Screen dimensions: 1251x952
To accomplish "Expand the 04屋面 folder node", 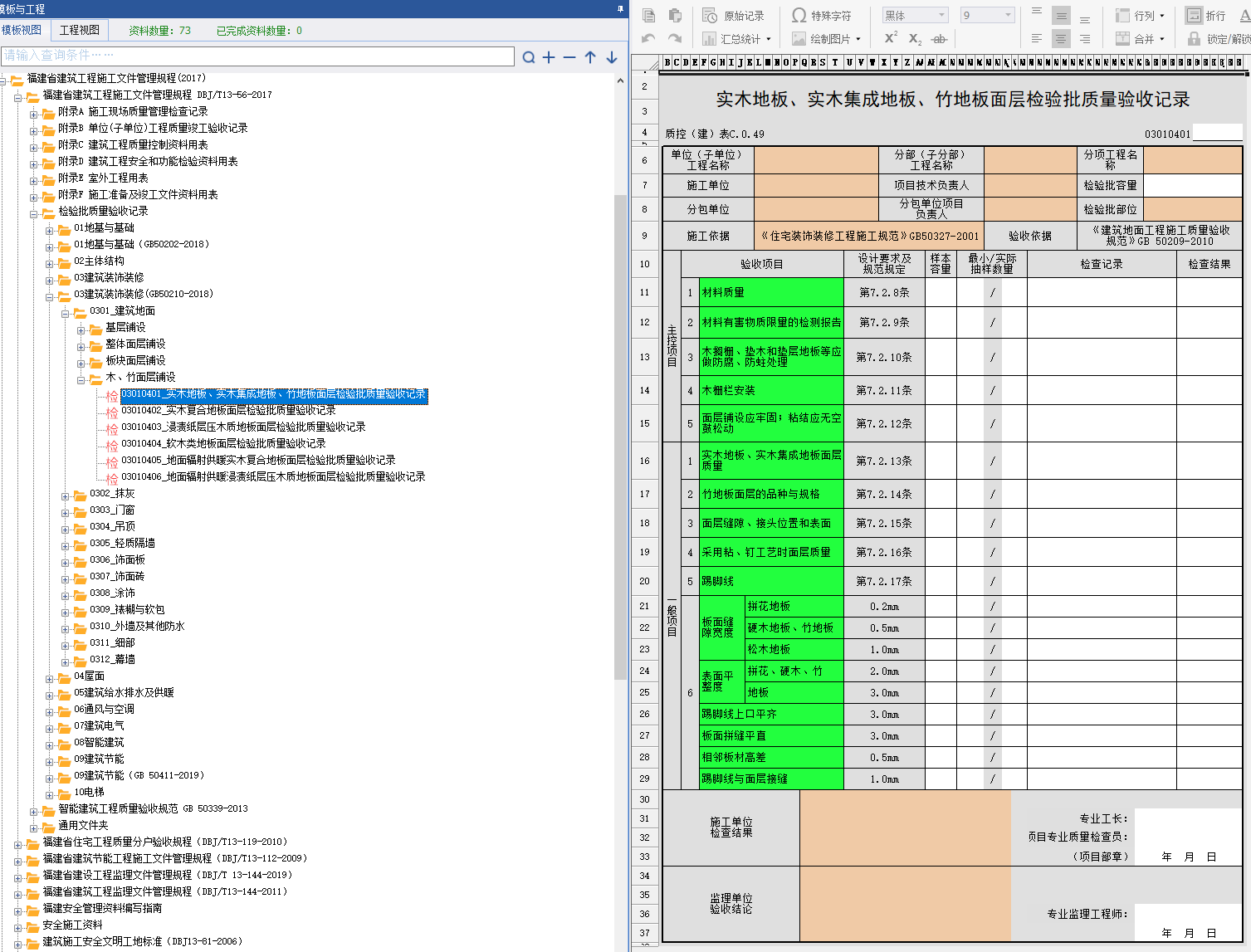I will [x=50, y=679].
